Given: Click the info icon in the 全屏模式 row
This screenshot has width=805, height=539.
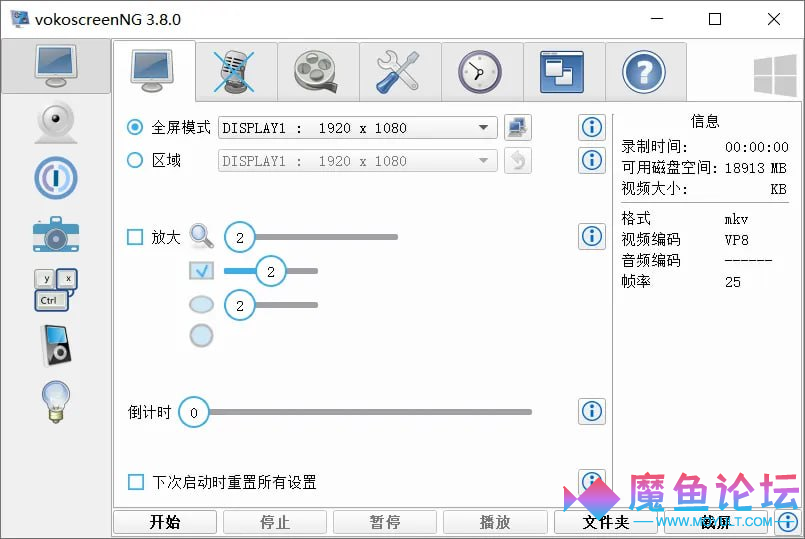Looking at the screenshot, I should 592,127.
